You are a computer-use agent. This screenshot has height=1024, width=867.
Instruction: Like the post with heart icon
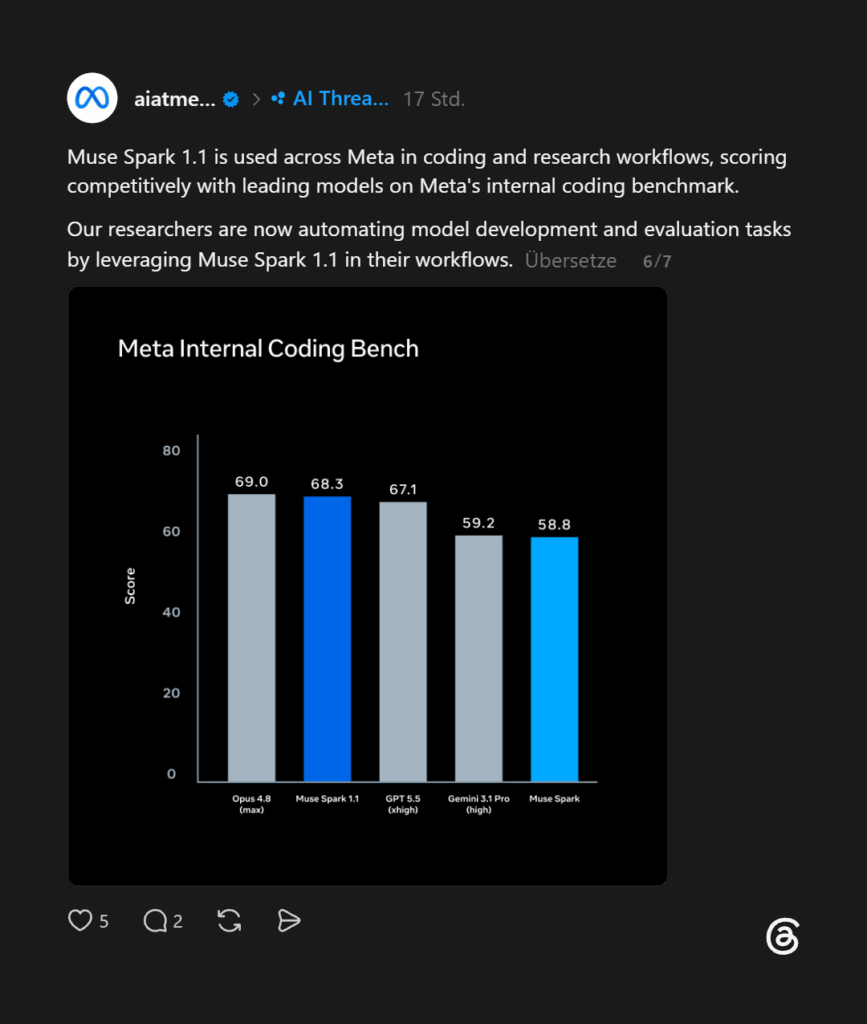80,920
